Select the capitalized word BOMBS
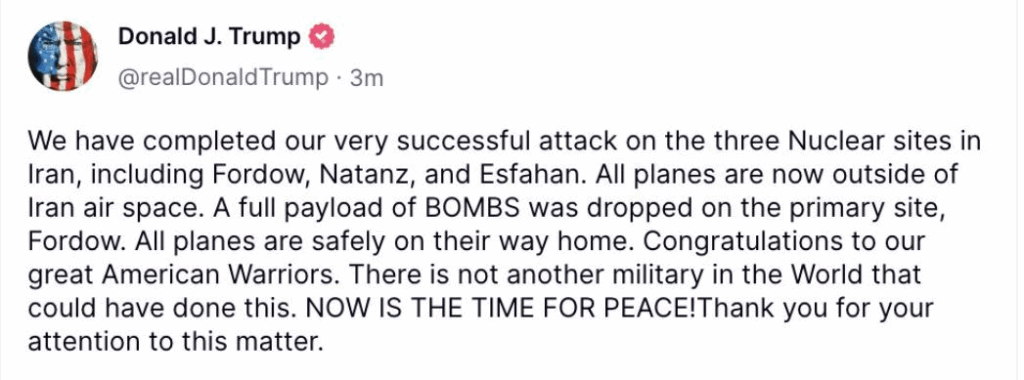The height and width of the screenshot is (380, 1024). (x=472, y=208)
